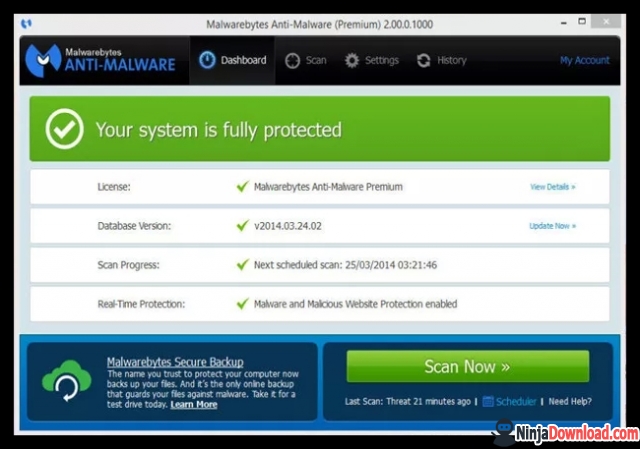Click the Scan Progress green checkmark
This screenshot has height=449, width=640.
[242, 265]
